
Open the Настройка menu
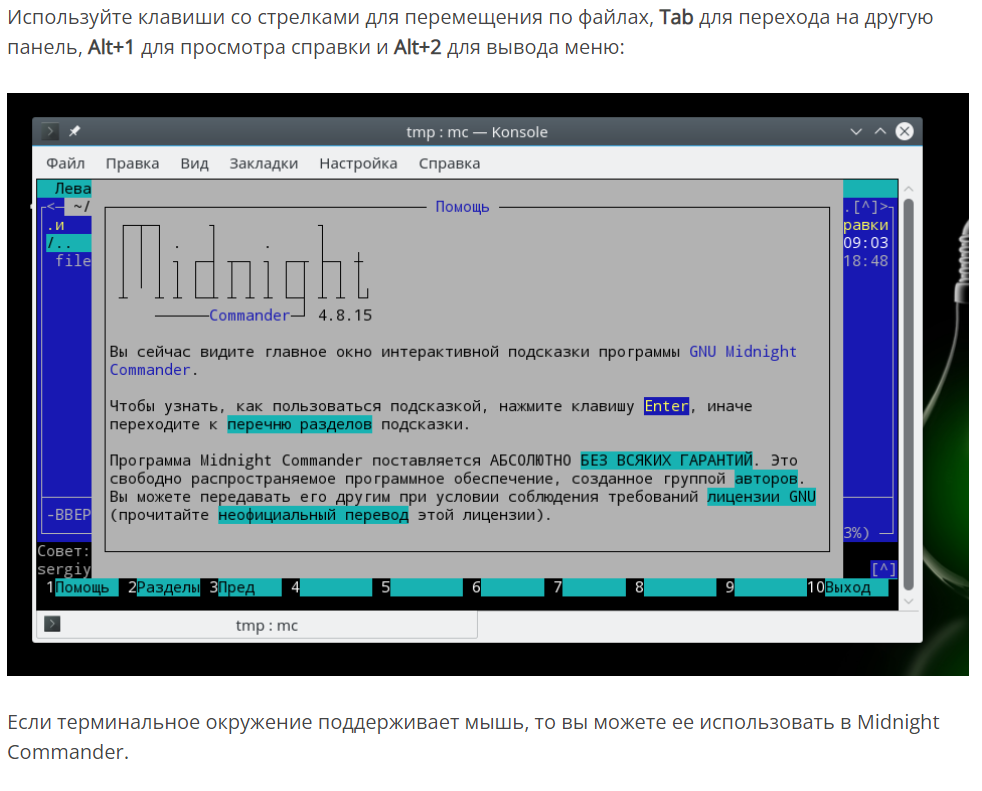[358, 163]
